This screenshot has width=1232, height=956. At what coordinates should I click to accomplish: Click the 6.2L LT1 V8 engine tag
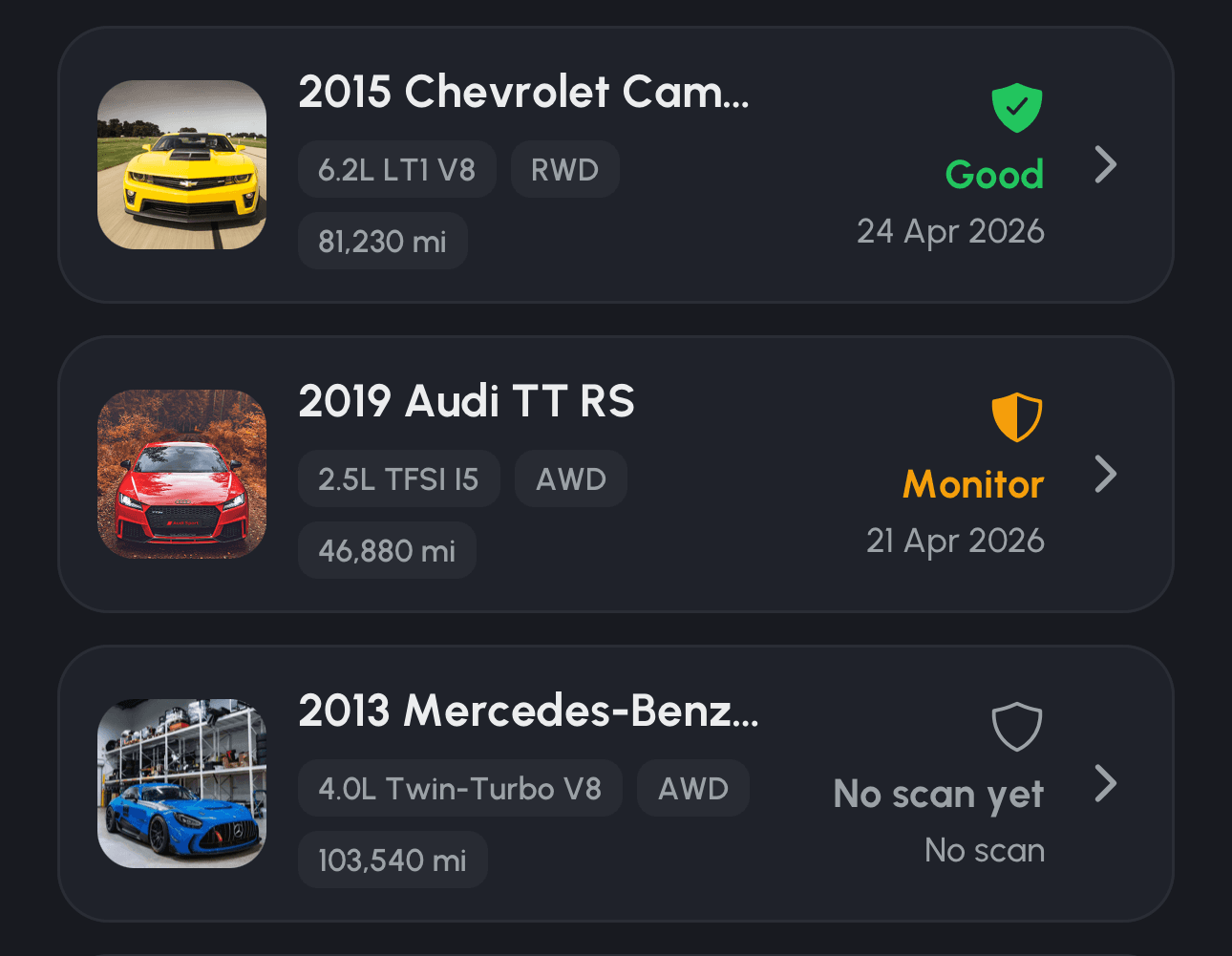point(397,169)
